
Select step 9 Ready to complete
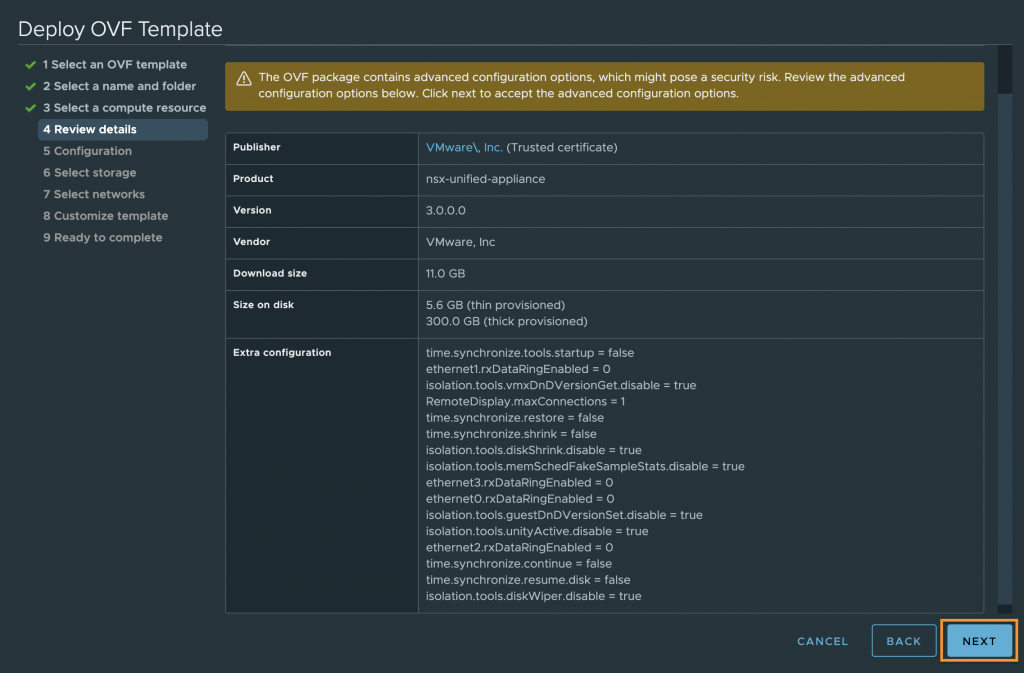point(103,237)
